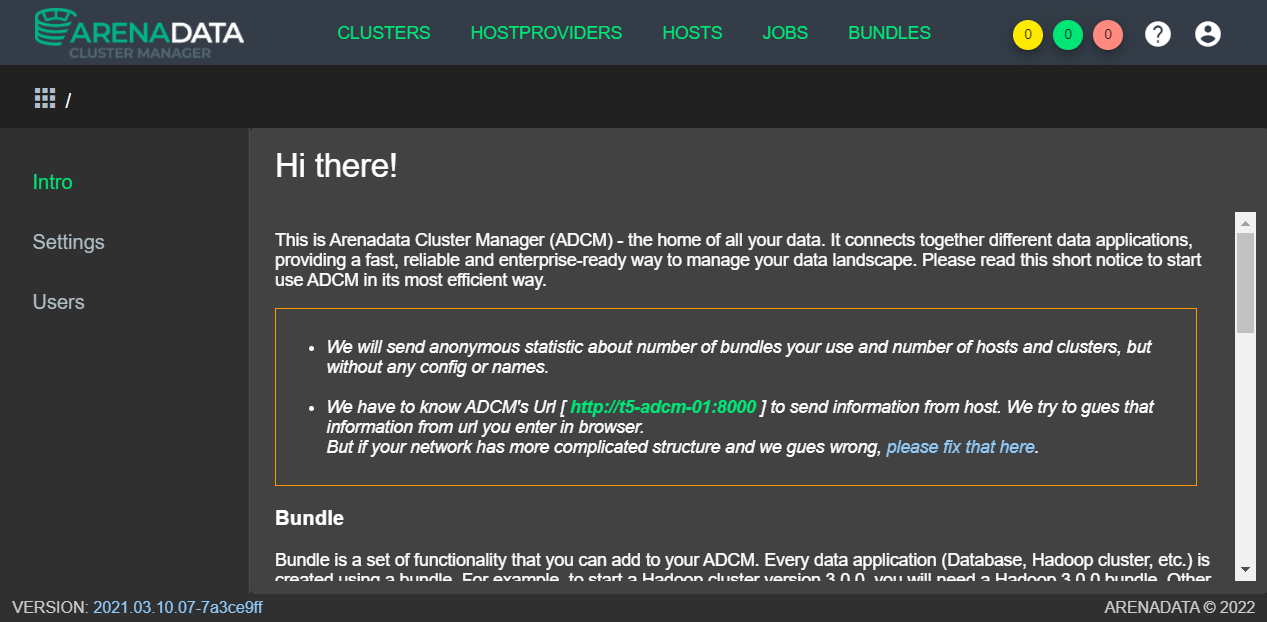Open the apps grid icon
This screenshot has height=622, width=1267.
(44, 97)
